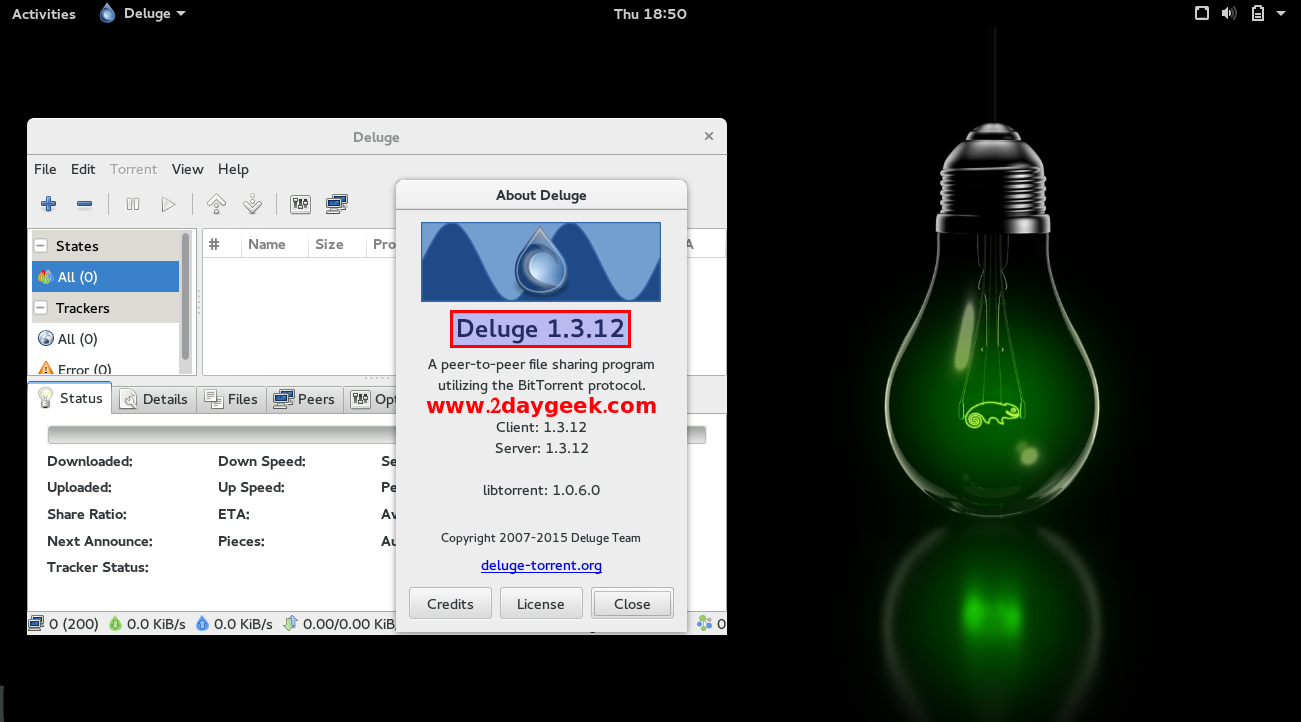Click the volume icon in the system tray
Image resolution: width=1301 pixels, height=722 pixels.
coord(1229,14)
